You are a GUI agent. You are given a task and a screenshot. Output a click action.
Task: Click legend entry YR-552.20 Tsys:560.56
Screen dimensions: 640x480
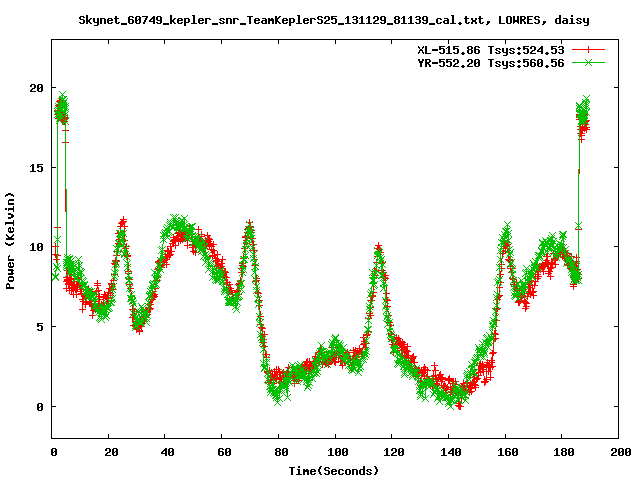[x=491, y=63]
